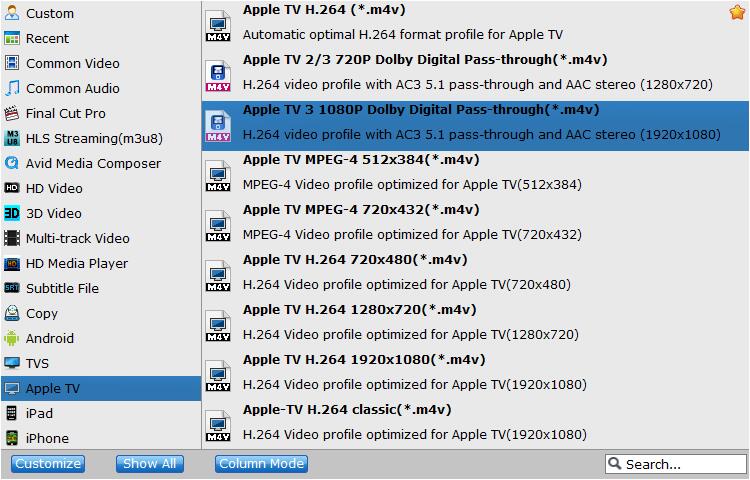The height and width of the screenshot is (480, 750).
Task: Click the Android robot icon
Action: click(12, 338)
